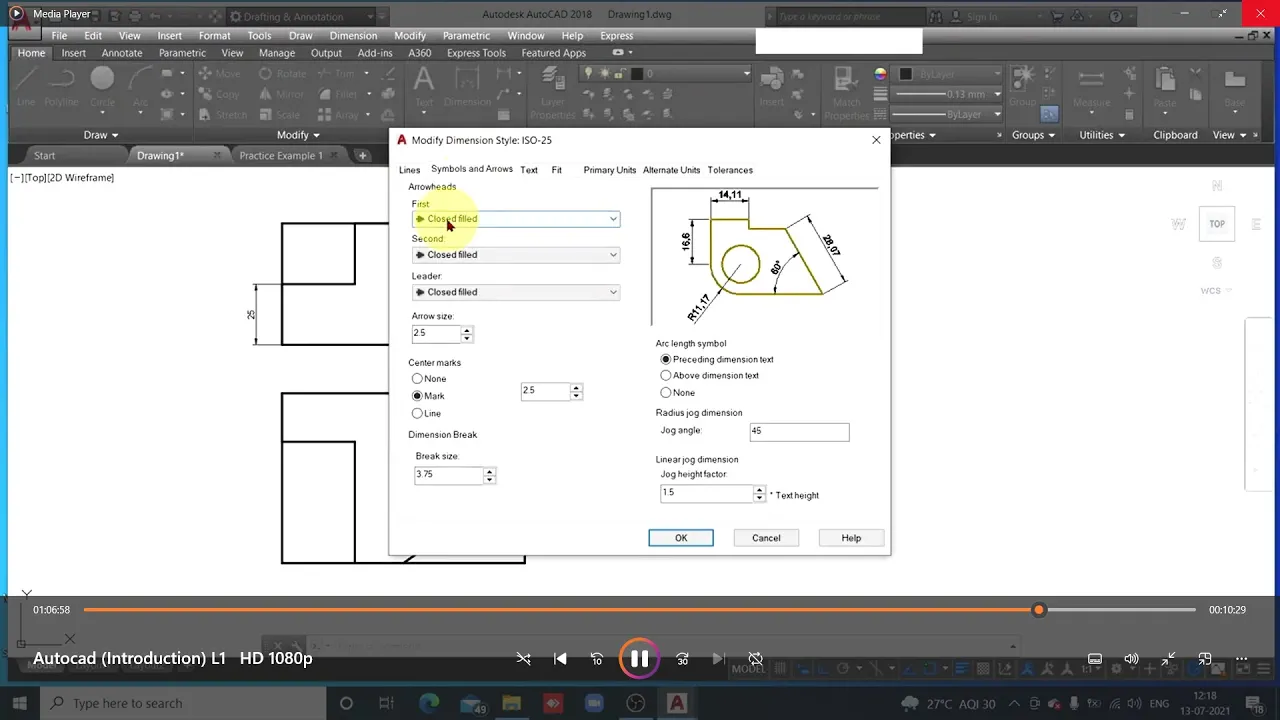Go to previous track in media player
Viewport: 1280px width, 720px height.
(x=560, y=659)
